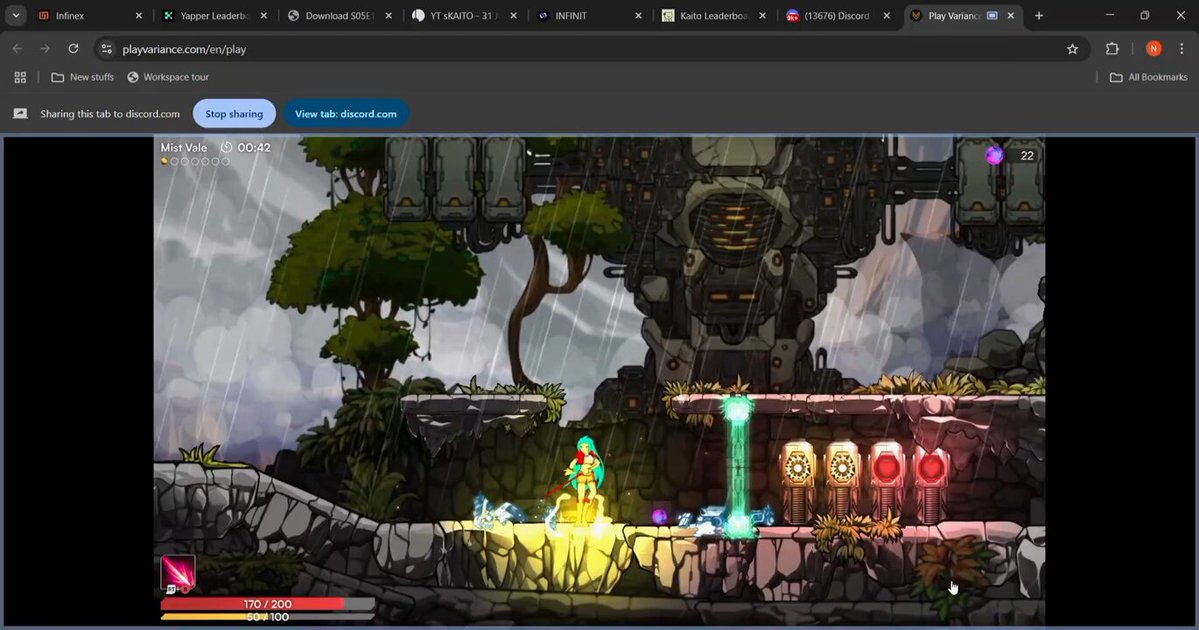The width and height of the screenshot is (1199, 630).
Task: Close the Play Variance tab
Action: coord(1011,15)
